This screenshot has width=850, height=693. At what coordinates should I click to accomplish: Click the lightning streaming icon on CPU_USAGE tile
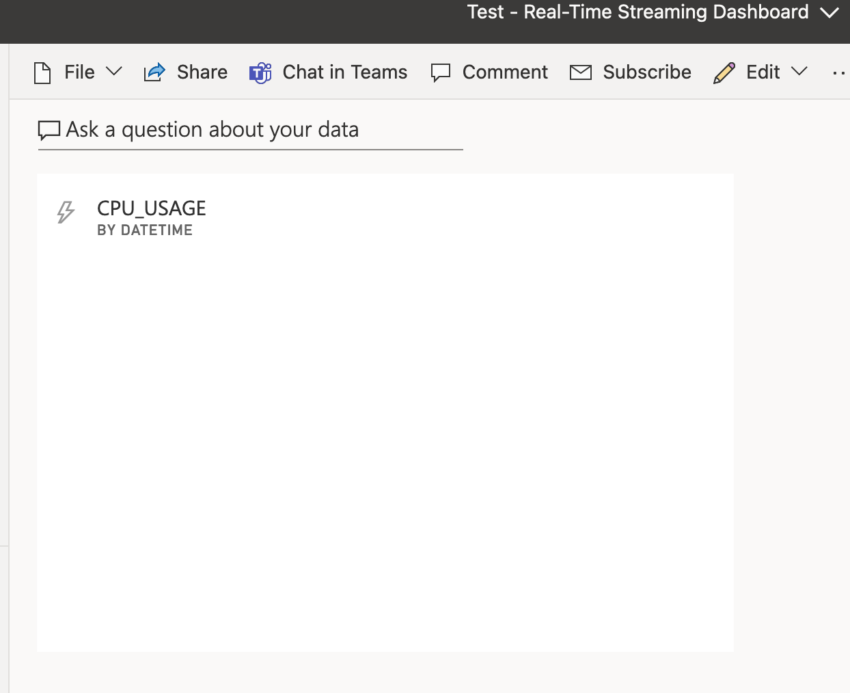66,211
